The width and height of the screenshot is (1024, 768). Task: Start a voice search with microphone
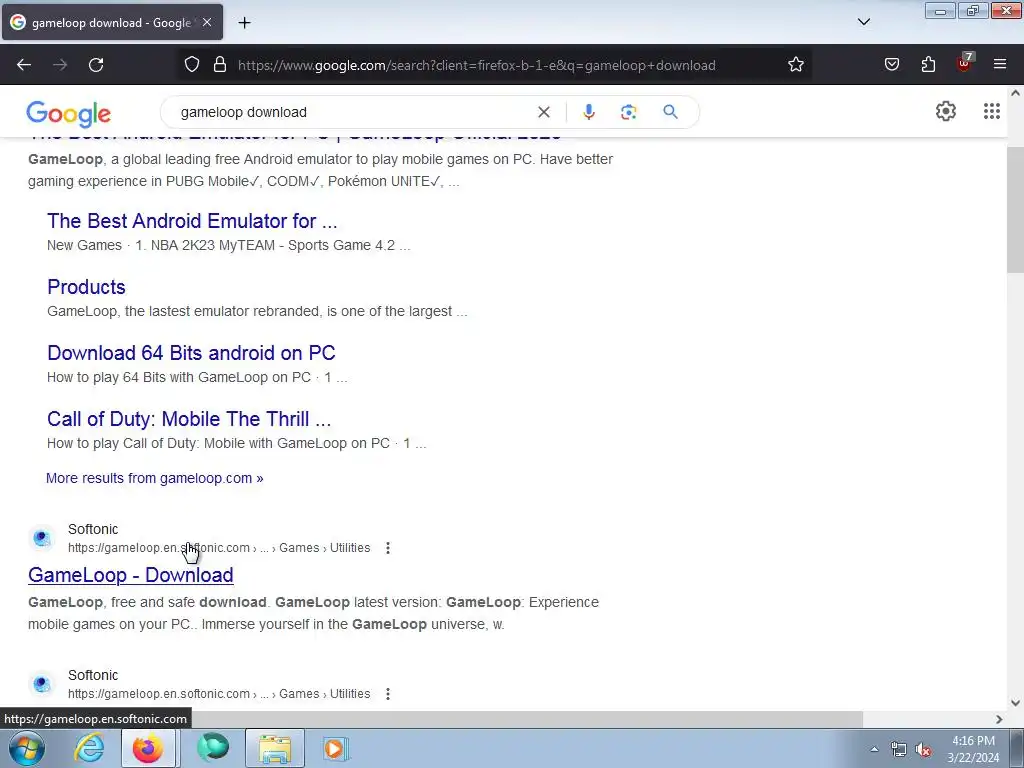588,112
